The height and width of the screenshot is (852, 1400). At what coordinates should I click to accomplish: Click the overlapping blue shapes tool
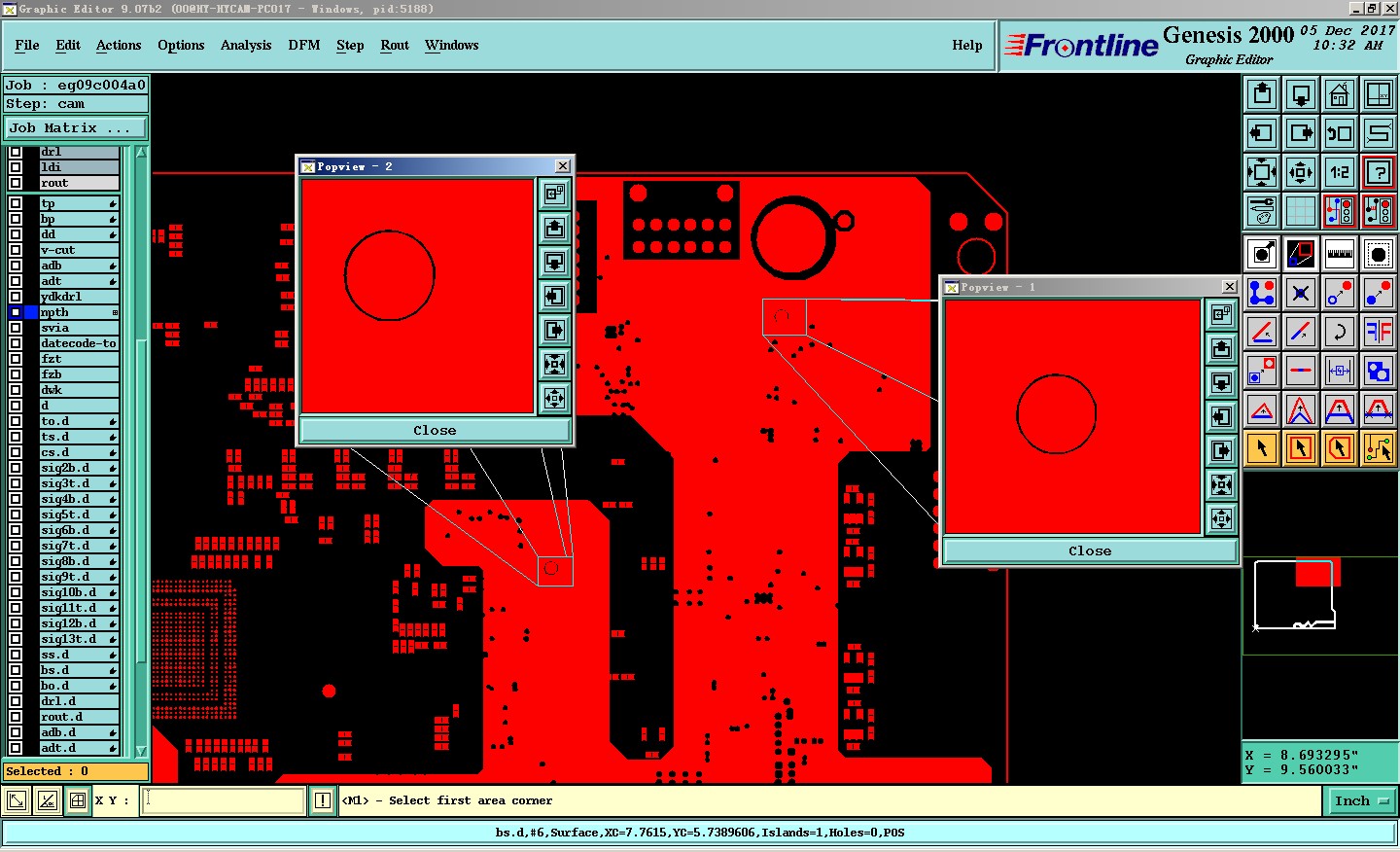(1379, 371)
